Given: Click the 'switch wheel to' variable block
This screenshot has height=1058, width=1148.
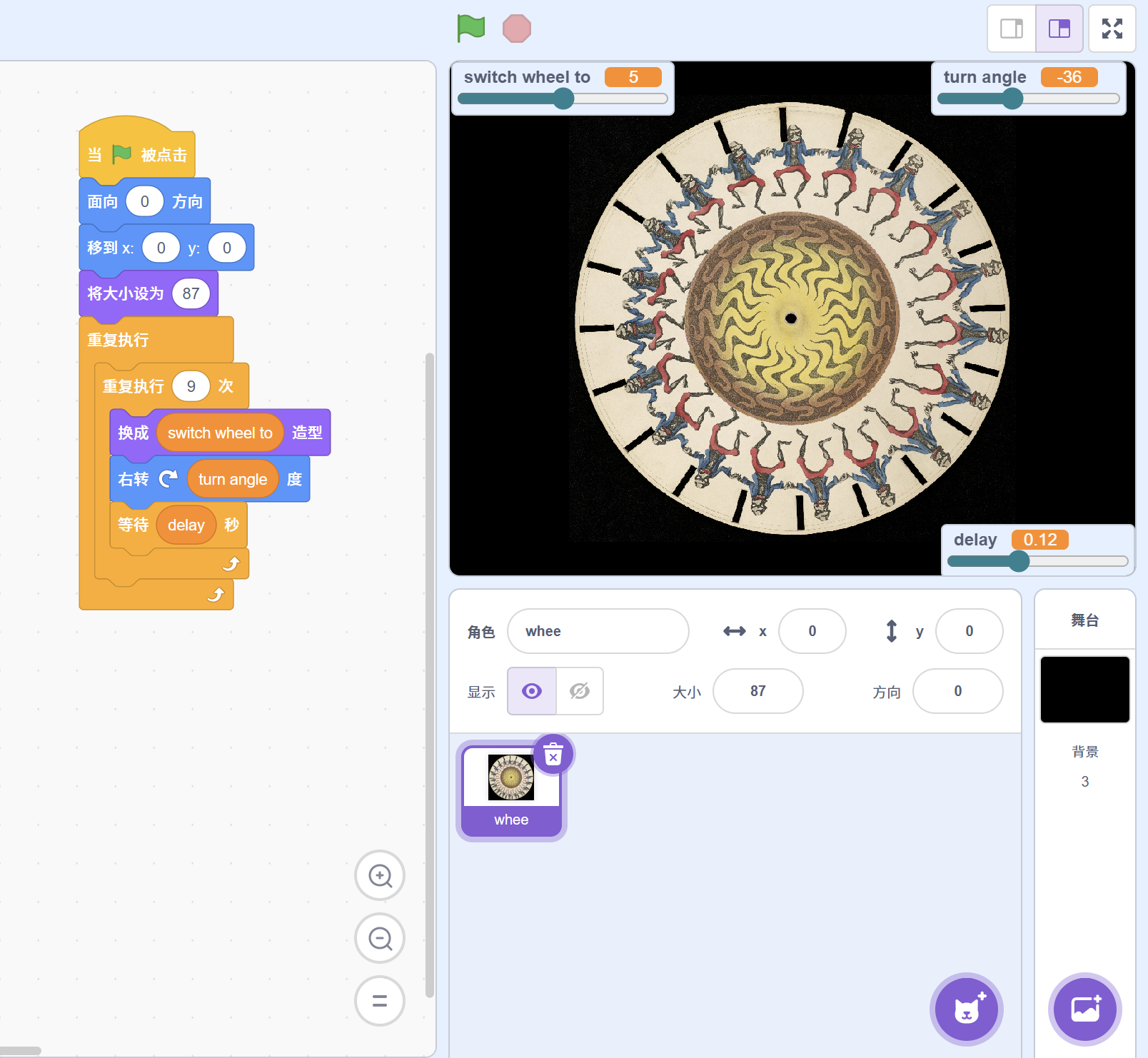Looking at the screenshot, I should pyautogui.click(x=220, y=433).
